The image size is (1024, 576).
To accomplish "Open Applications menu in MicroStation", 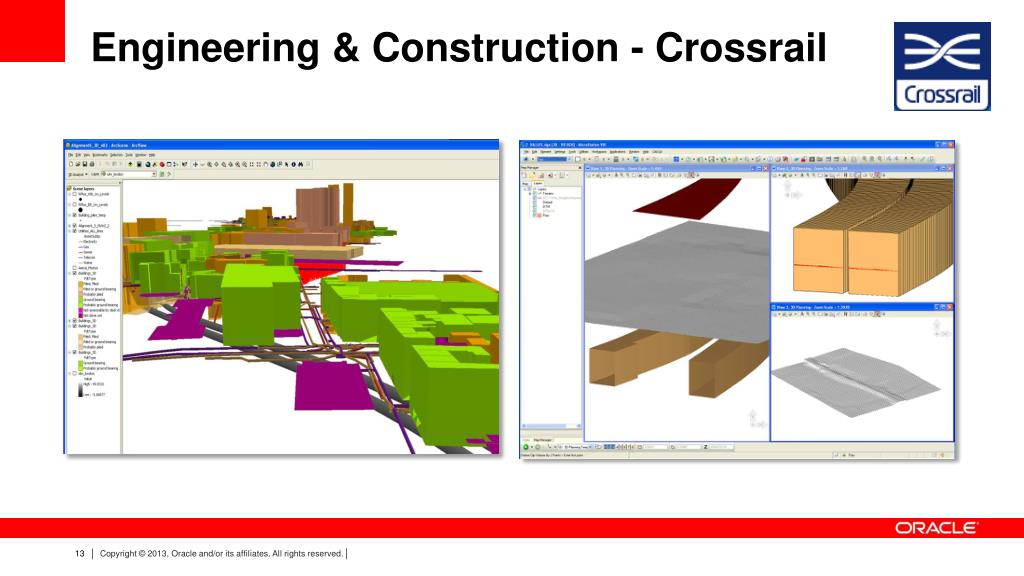I will (617, 152).
